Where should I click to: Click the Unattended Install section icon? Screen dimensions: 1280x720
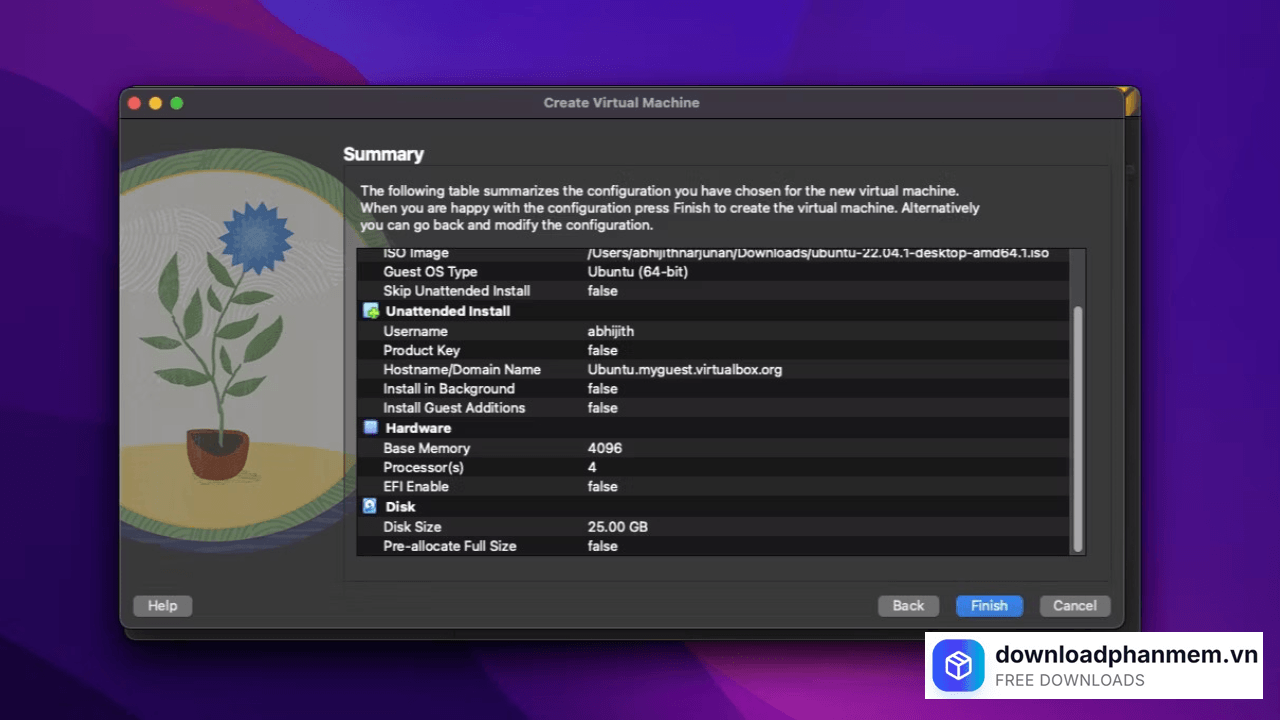pos(370,311)
